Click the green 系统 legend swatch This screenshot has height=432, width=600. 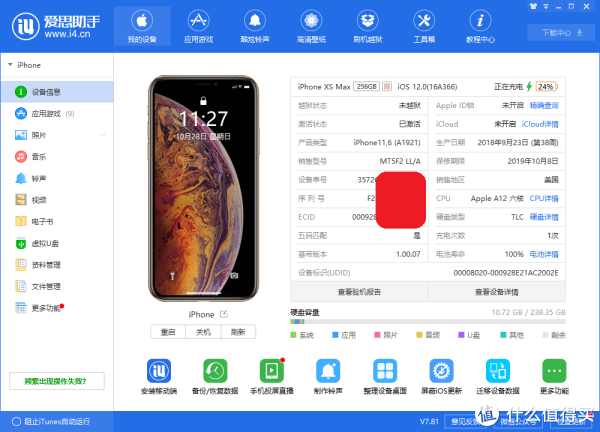293,335
